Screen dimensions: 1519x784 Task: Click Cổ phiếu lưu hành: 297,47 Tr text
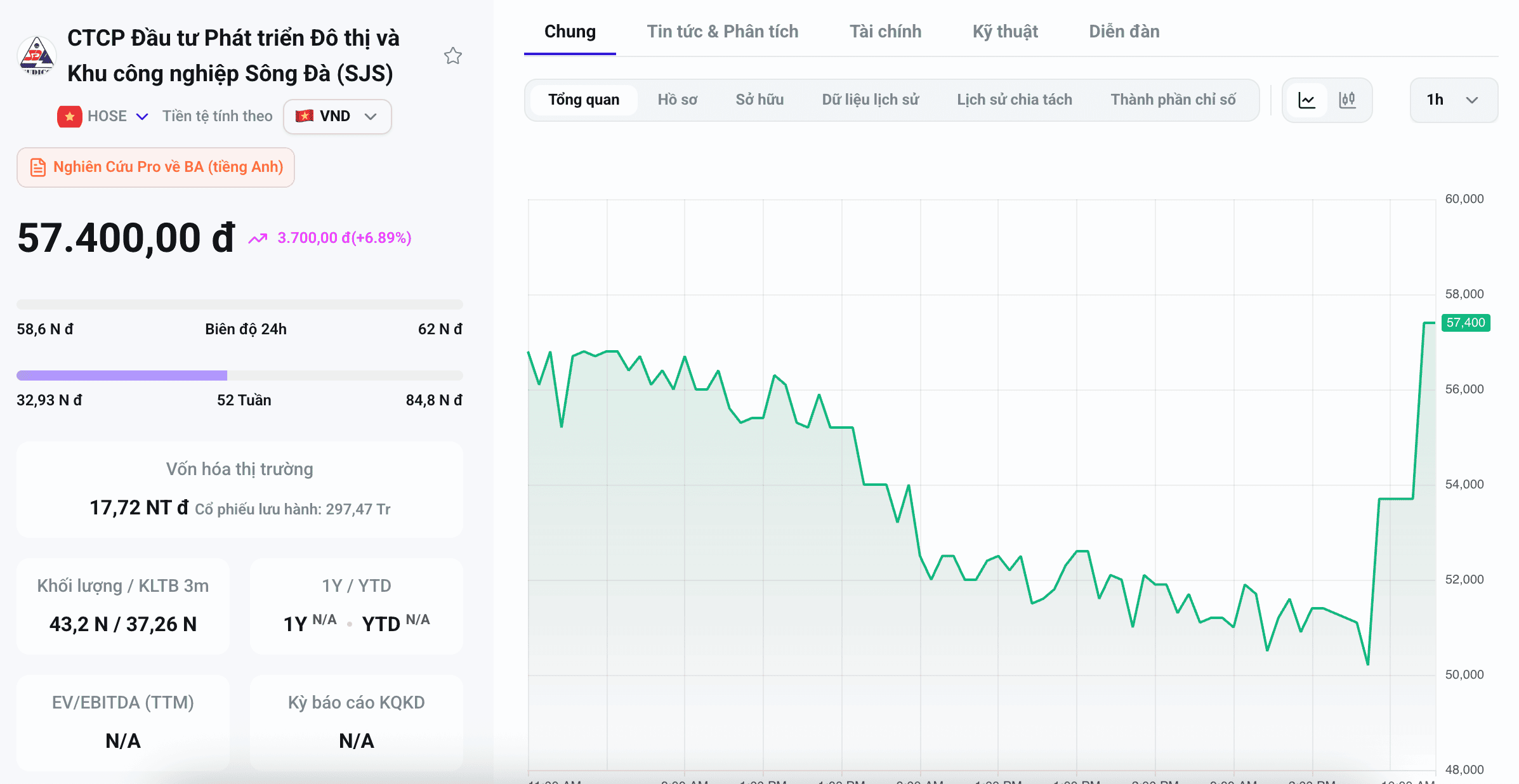[293, 509]
